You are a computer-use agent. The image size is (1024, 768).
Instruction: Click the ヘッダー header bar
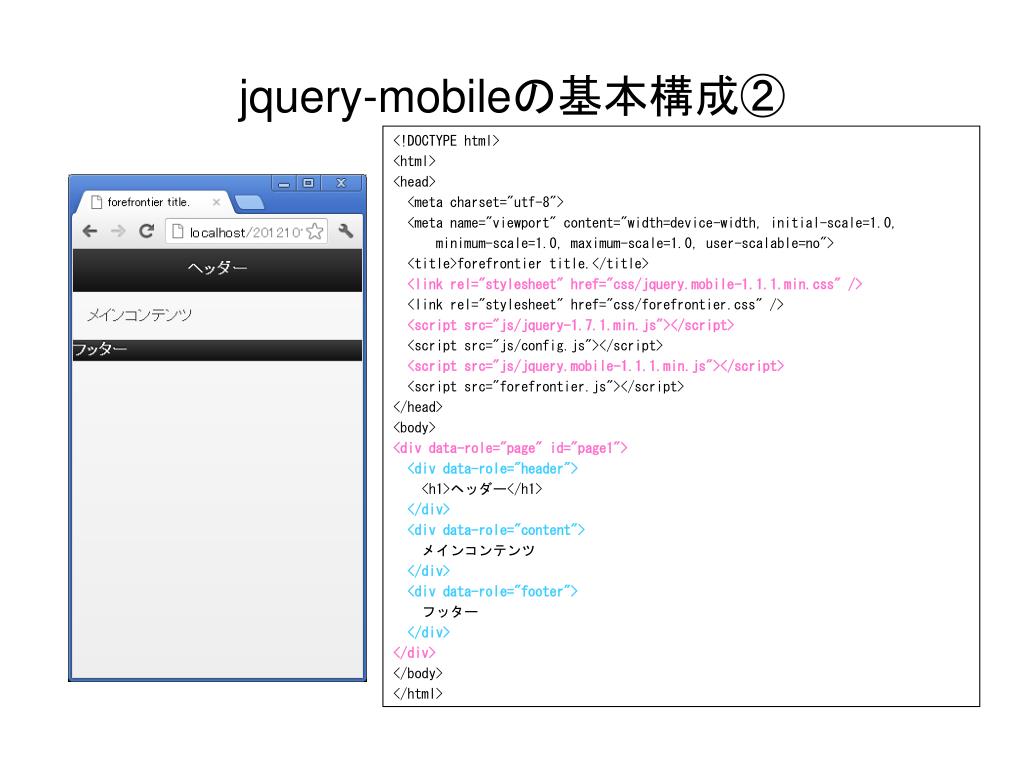pos(217,270)
